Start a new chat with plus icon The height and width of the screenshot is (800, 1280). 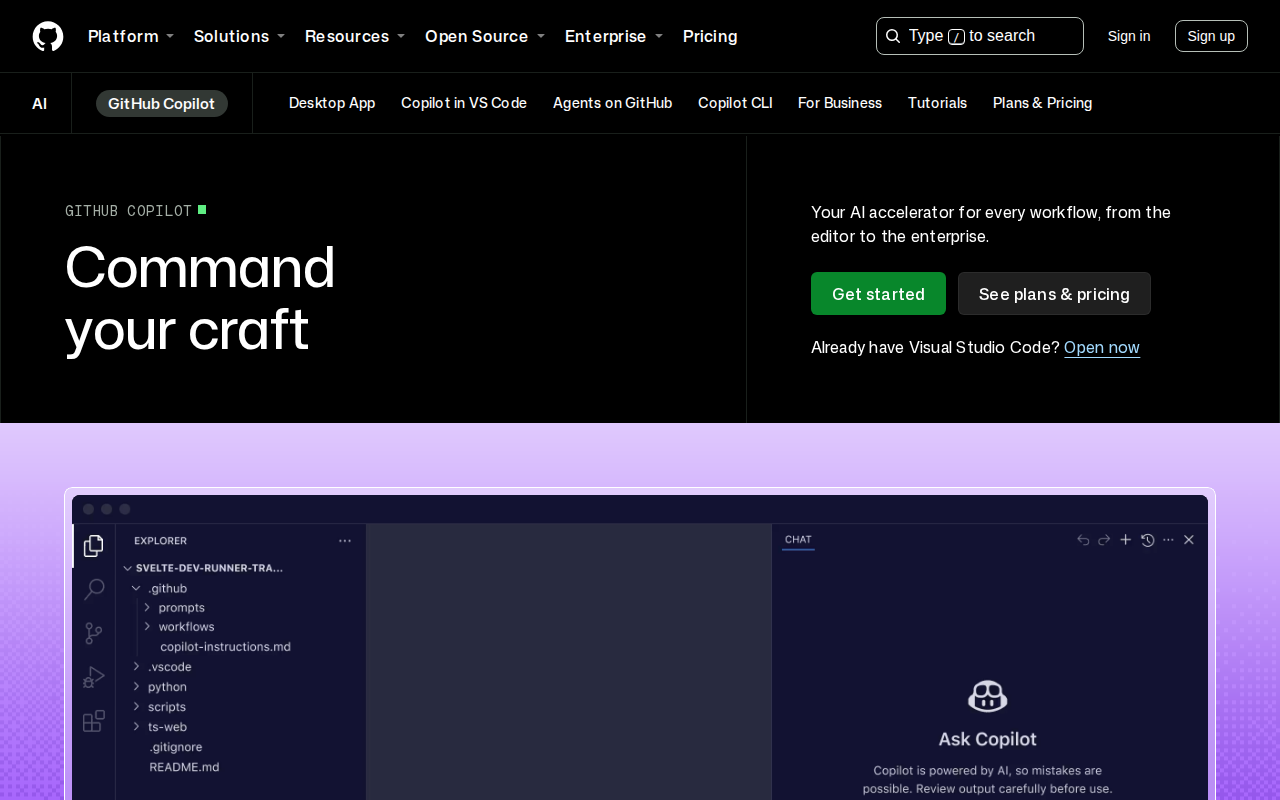(x=1125, y=540)
